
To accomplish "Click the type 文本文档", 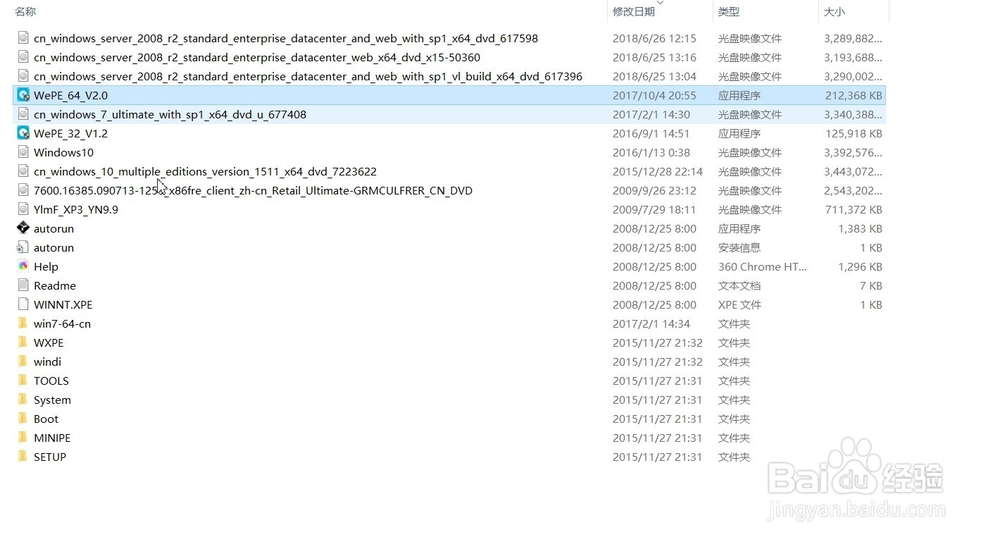I will click(739, 286).
